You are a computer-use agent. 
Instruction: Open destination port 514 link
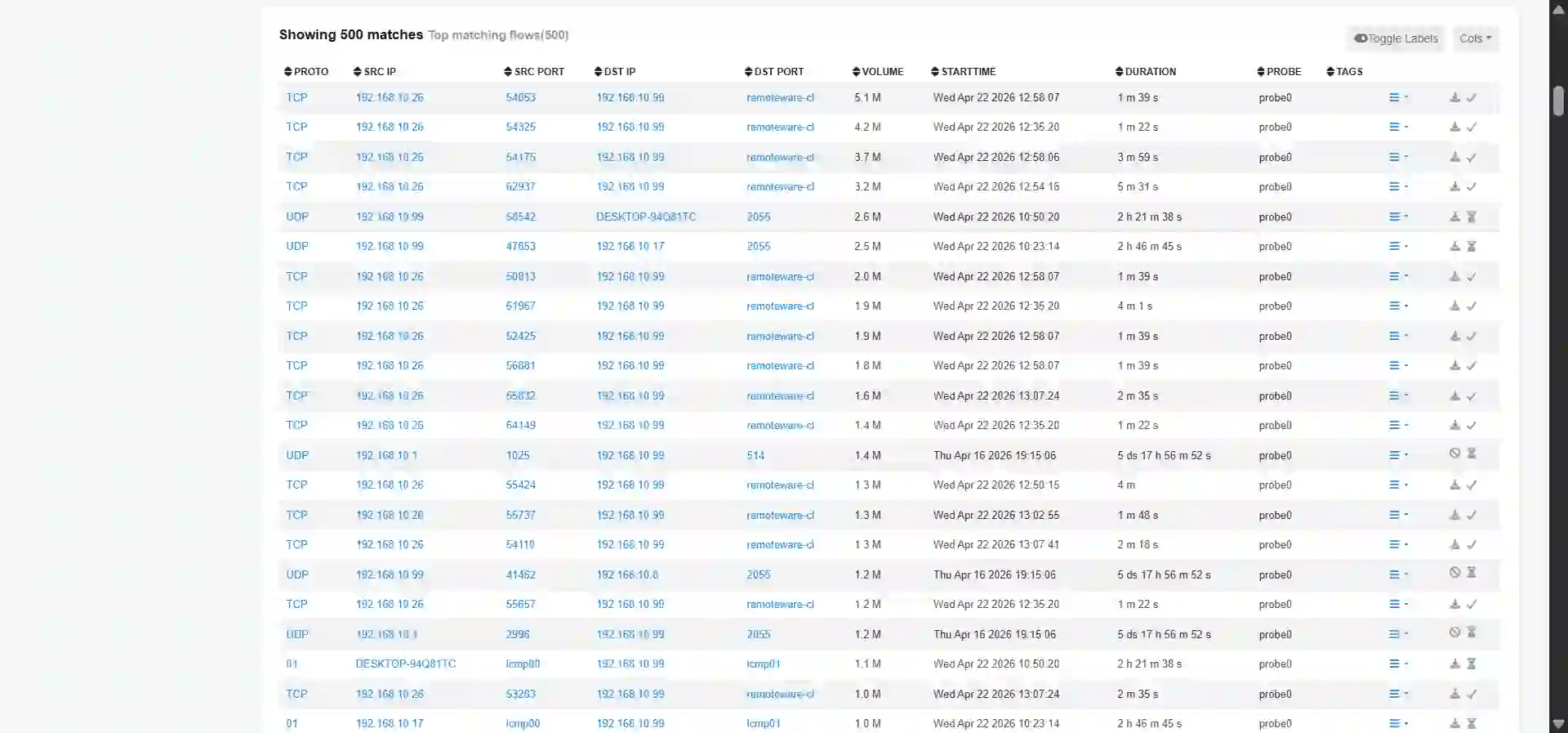pyautogui.click(x=755, y=455)
